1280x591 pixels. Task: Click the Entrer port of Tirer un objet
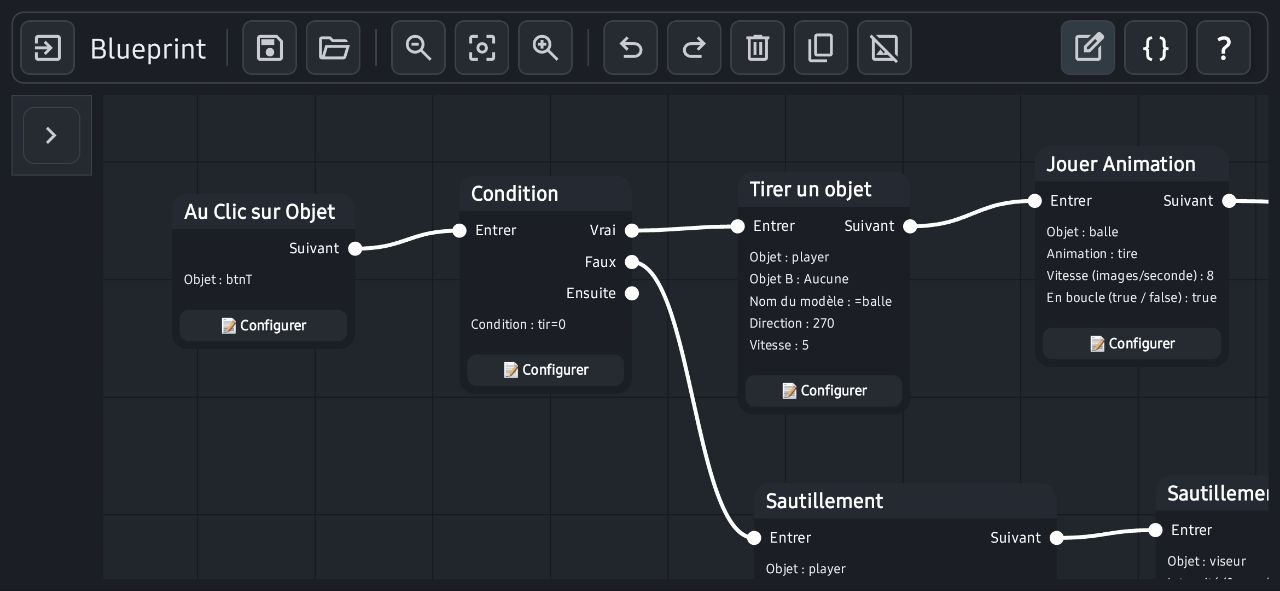[738, 226]
